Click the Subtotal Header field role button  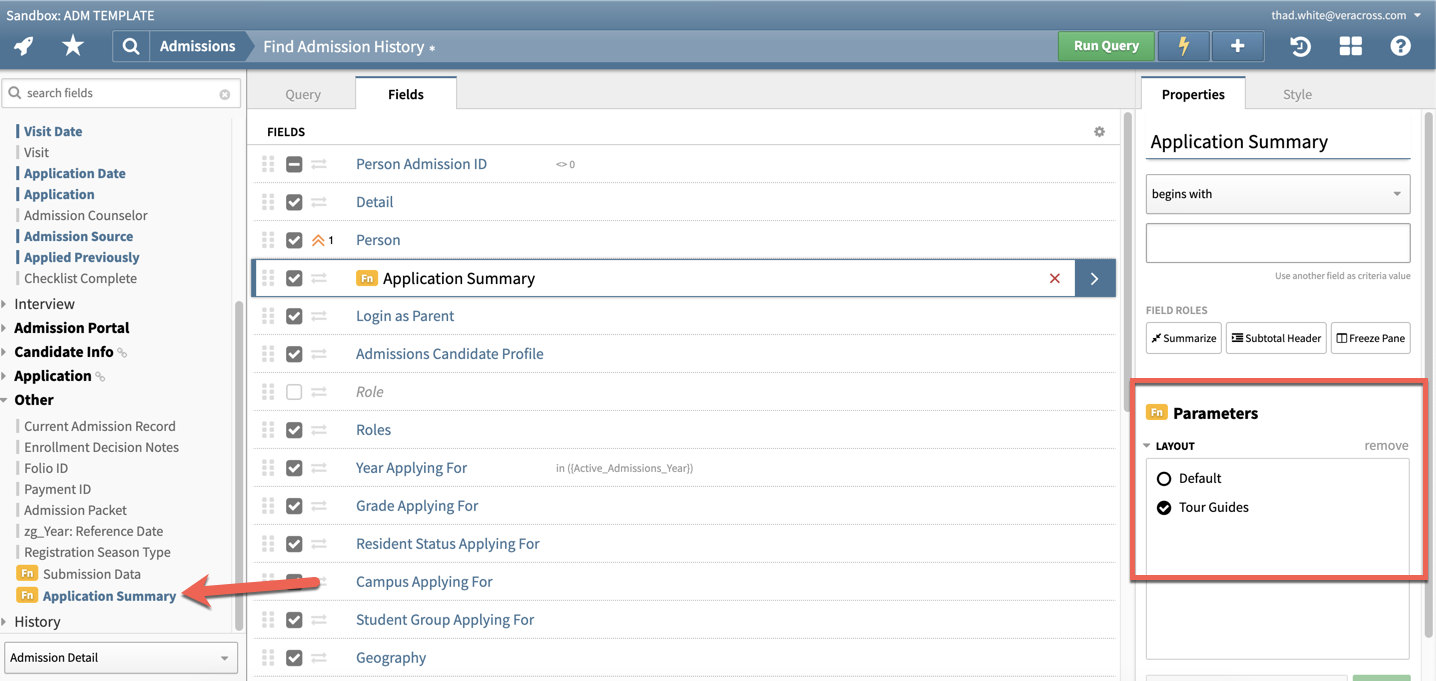[x=1276, y=337]
